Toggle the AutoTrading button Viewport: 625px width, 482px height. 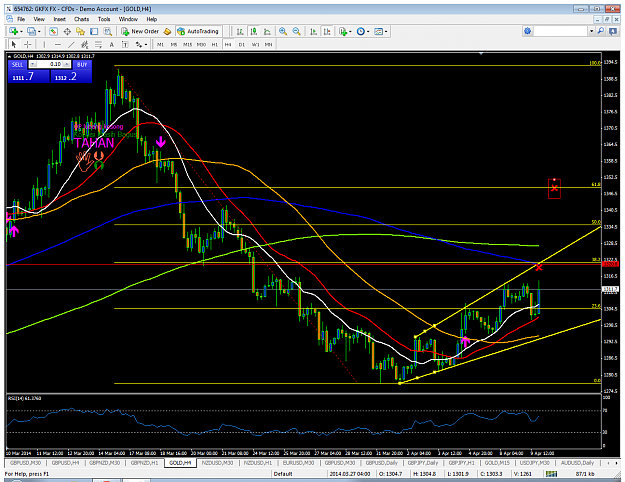pyautogui.click(x=198, y=31)
